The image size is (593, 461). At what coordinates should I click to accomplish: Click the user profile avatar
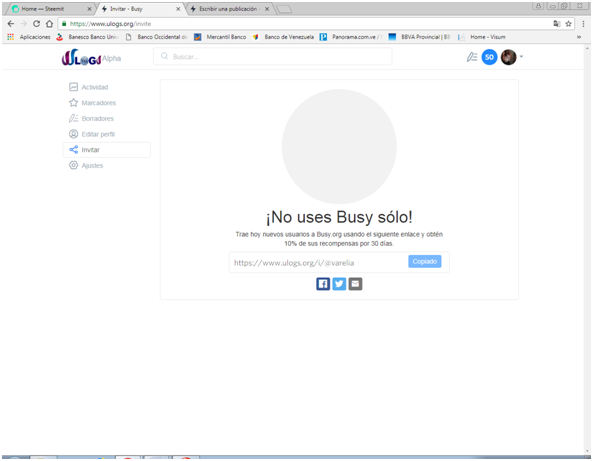point(509,57)
